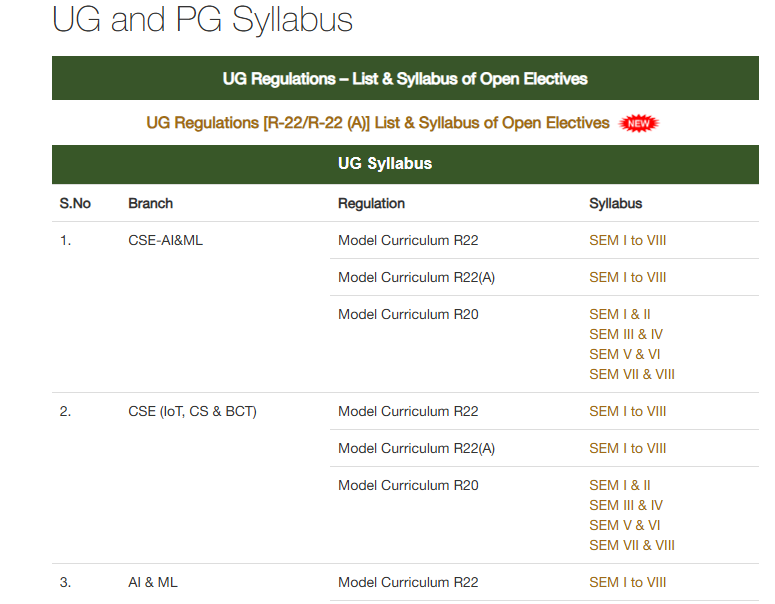Open CSE (IoT, CS & BCT) R22(A) SEM I to VIII
Image resolution: width=775 pixels, height=604 pixels.
[627, 448]
